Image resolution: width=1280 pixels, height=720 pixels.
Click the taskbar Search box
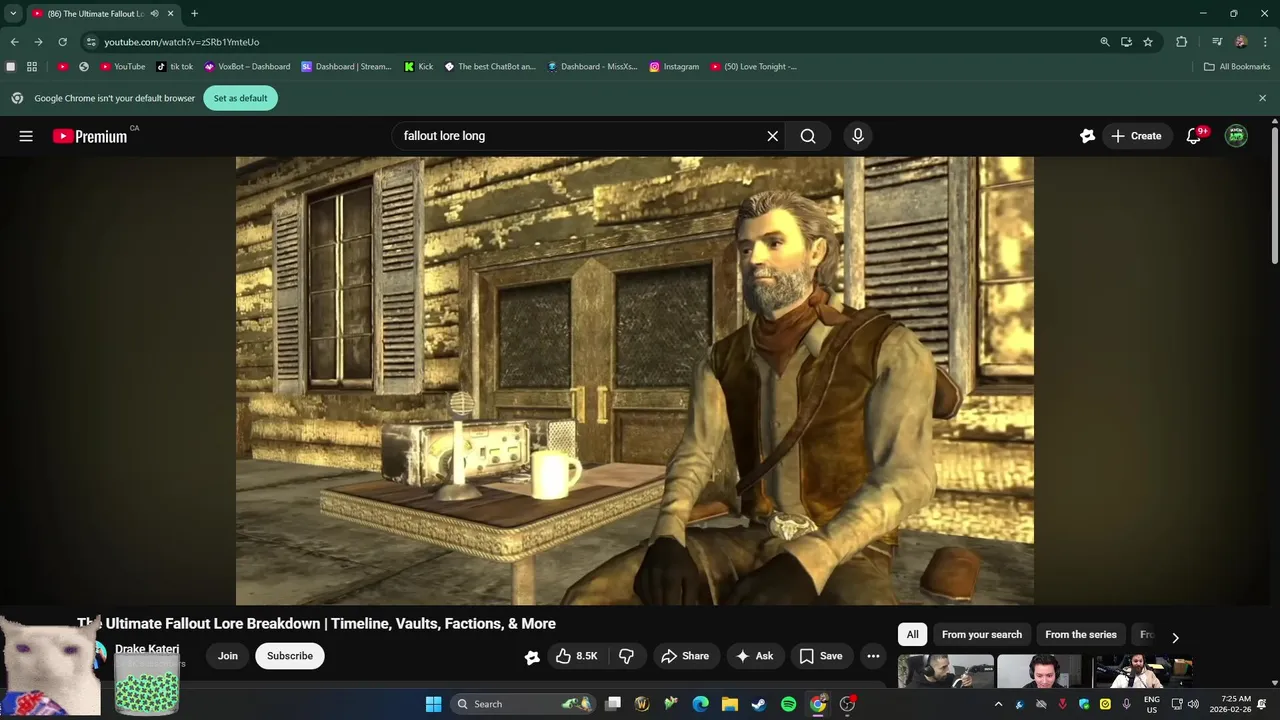[522, 704]
